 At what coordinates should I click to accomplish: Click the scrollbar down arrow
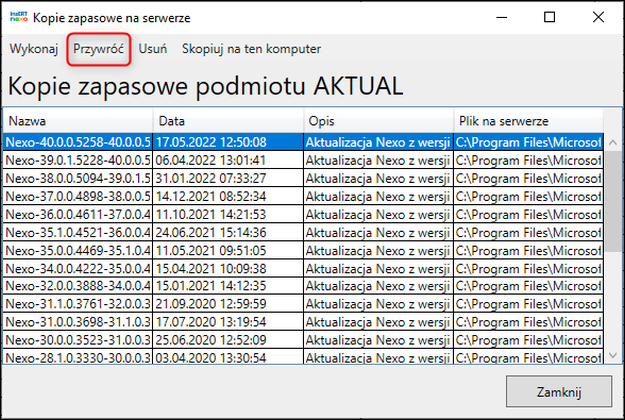pyautogui.click(x=613, y=355)
